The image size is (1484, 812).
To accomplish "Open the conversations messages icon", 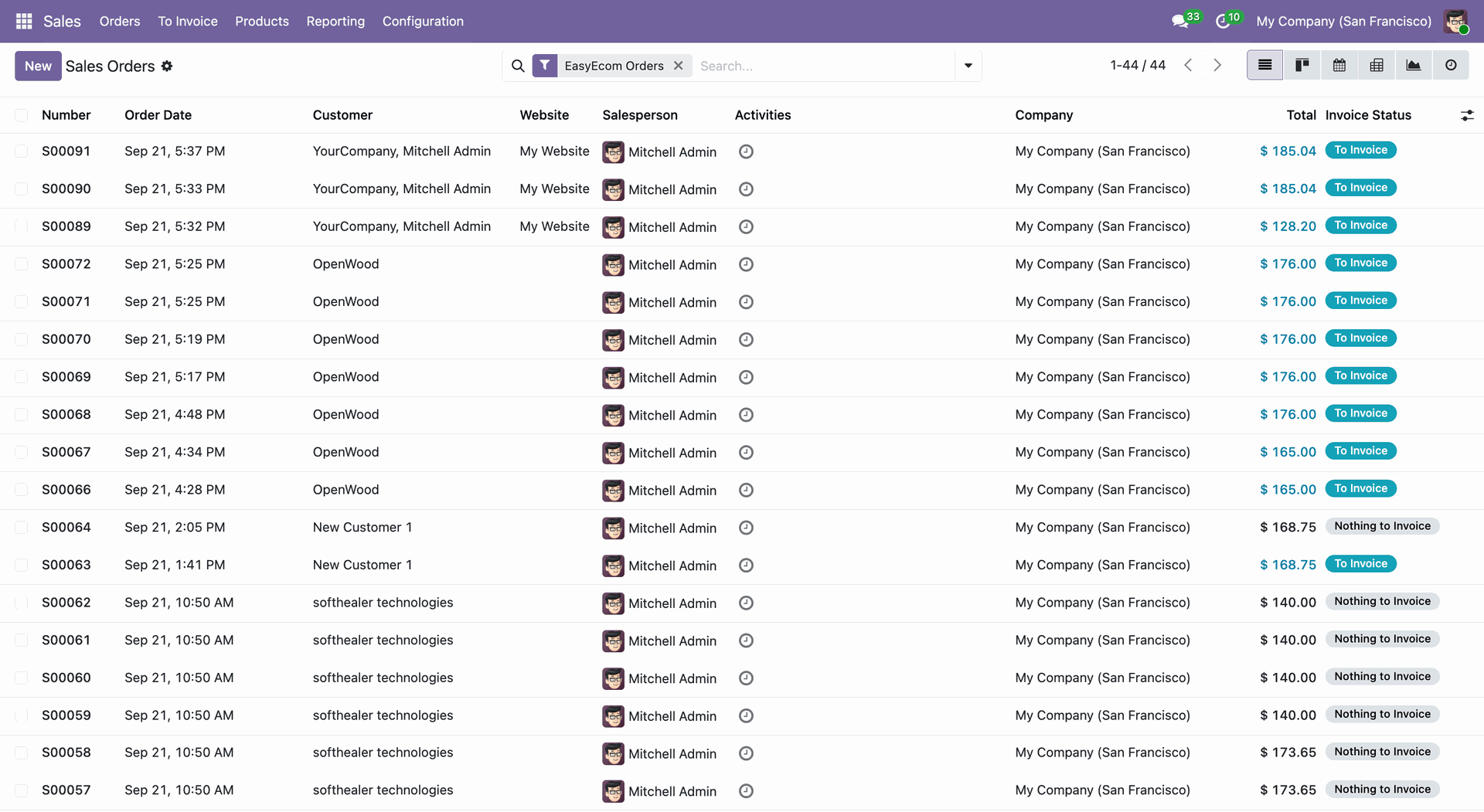I will click(1180, 21).
